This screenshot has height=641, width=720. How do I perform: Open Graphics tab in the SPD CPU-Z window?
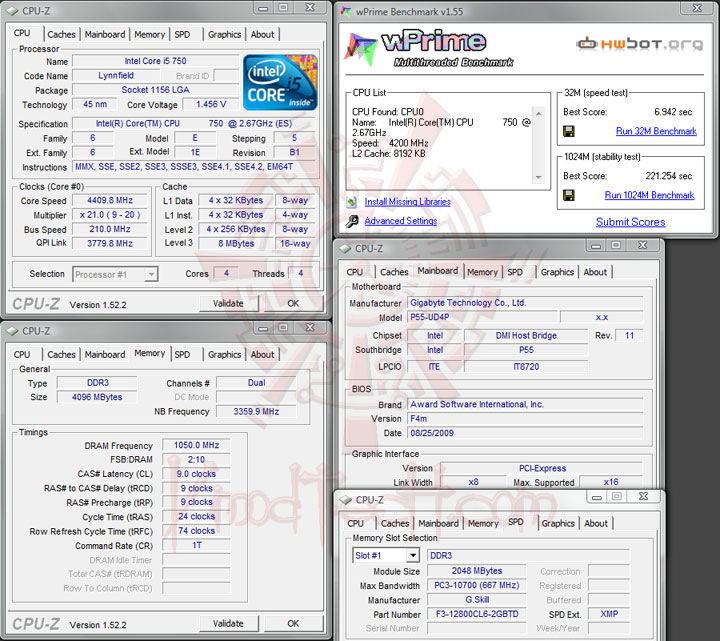(558, 523)
